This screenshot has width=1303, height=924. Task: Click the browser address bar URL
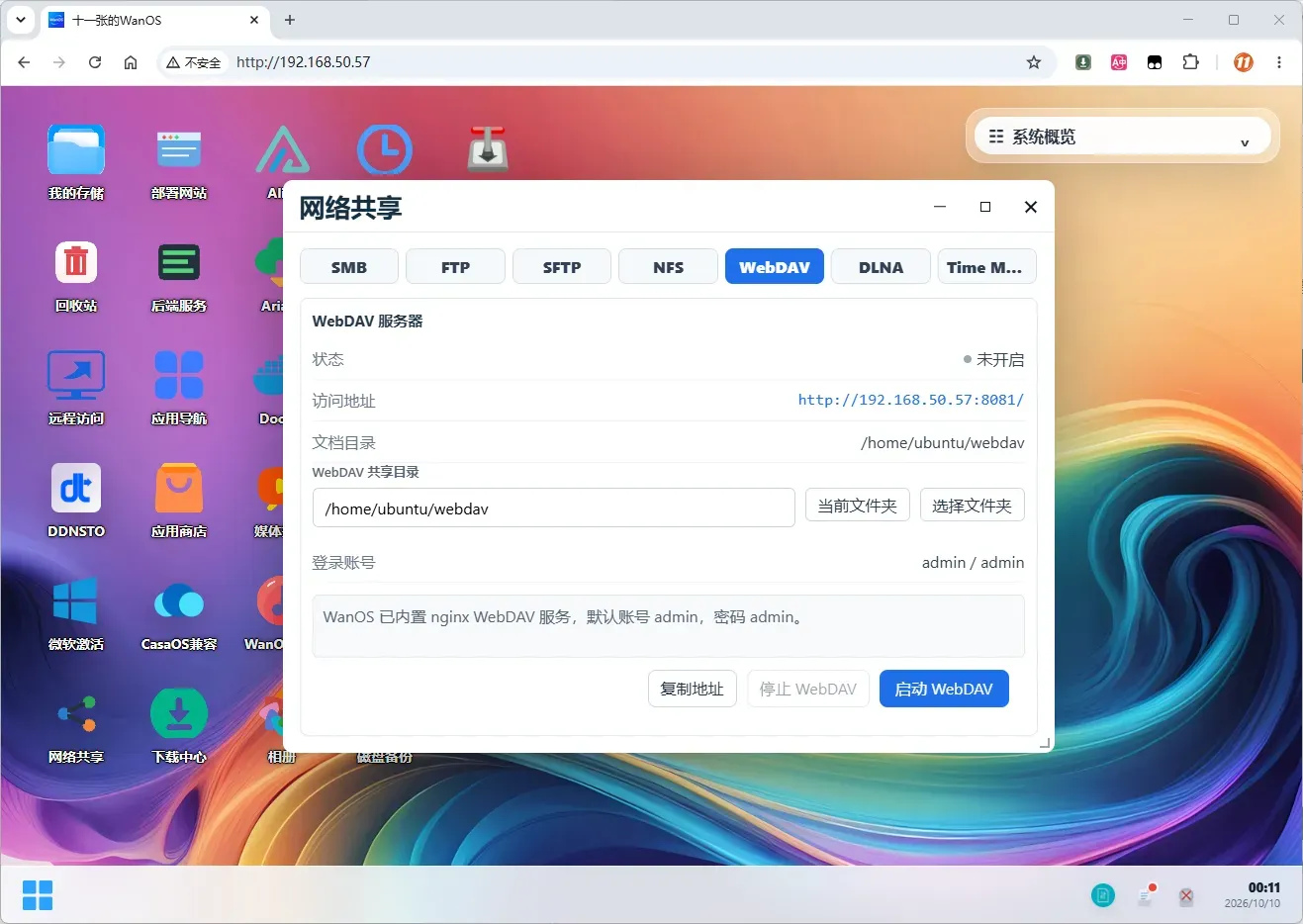click(304, 62)
